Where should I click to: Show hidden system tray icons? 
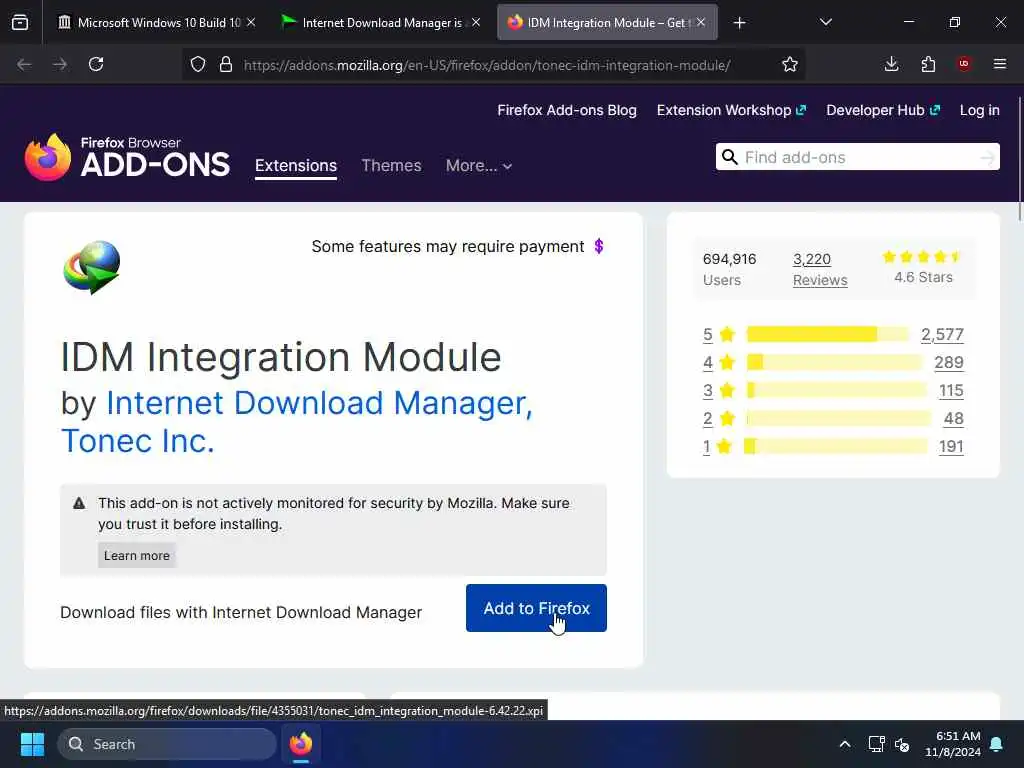pyautogui.click(x=844, y=744)
